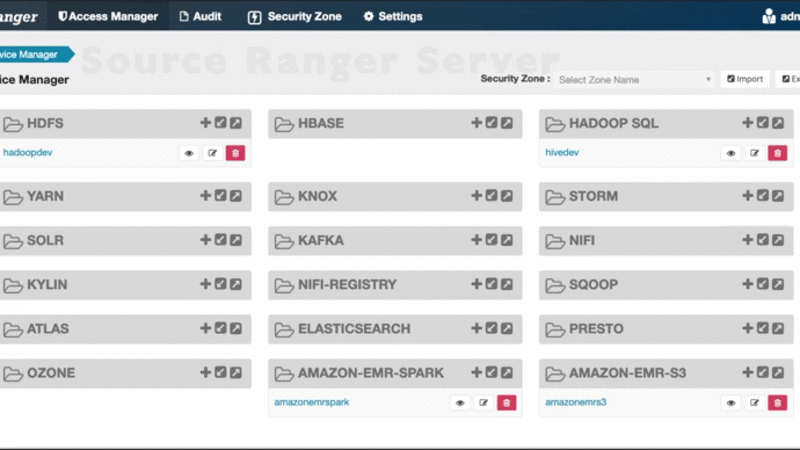The width and height of the screenshot is (800, 450).
Task: Edit the hivedev service
Action: tap(755, 153)
